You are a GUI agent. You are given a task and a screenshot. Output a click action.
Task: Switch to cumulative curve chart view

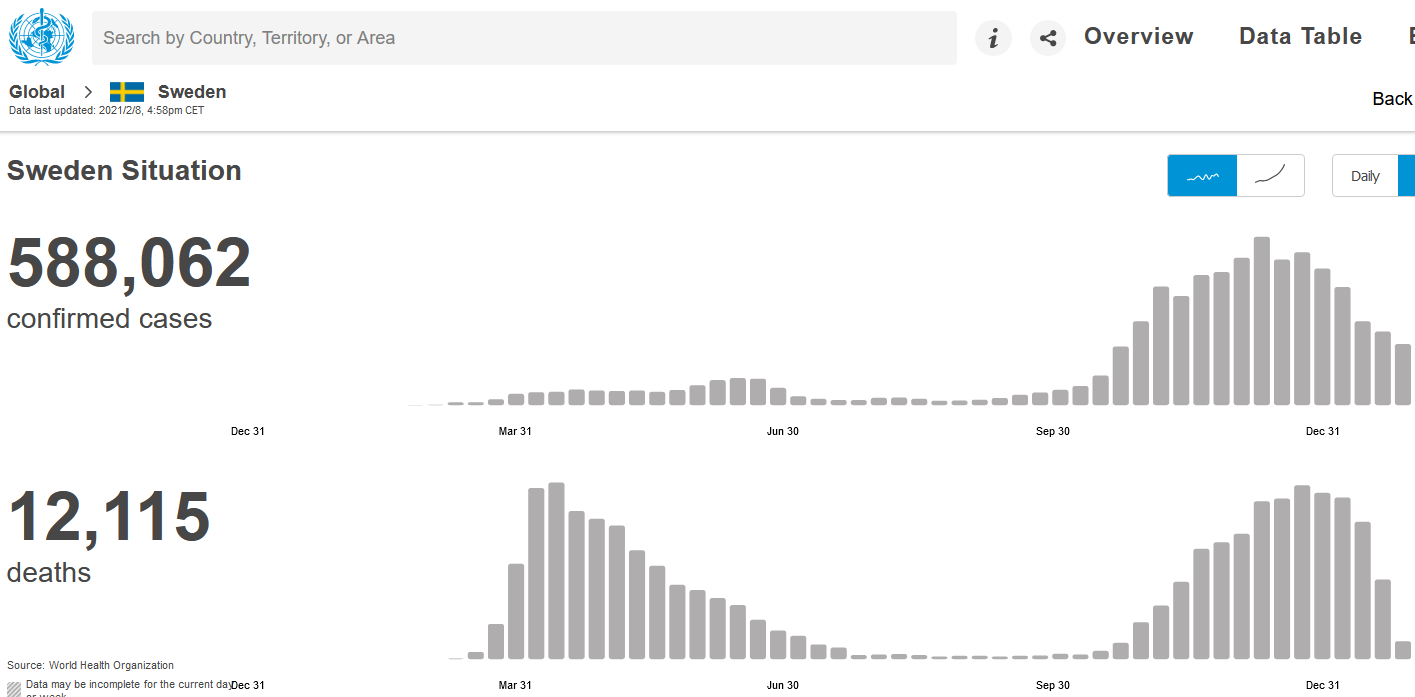1270,176
